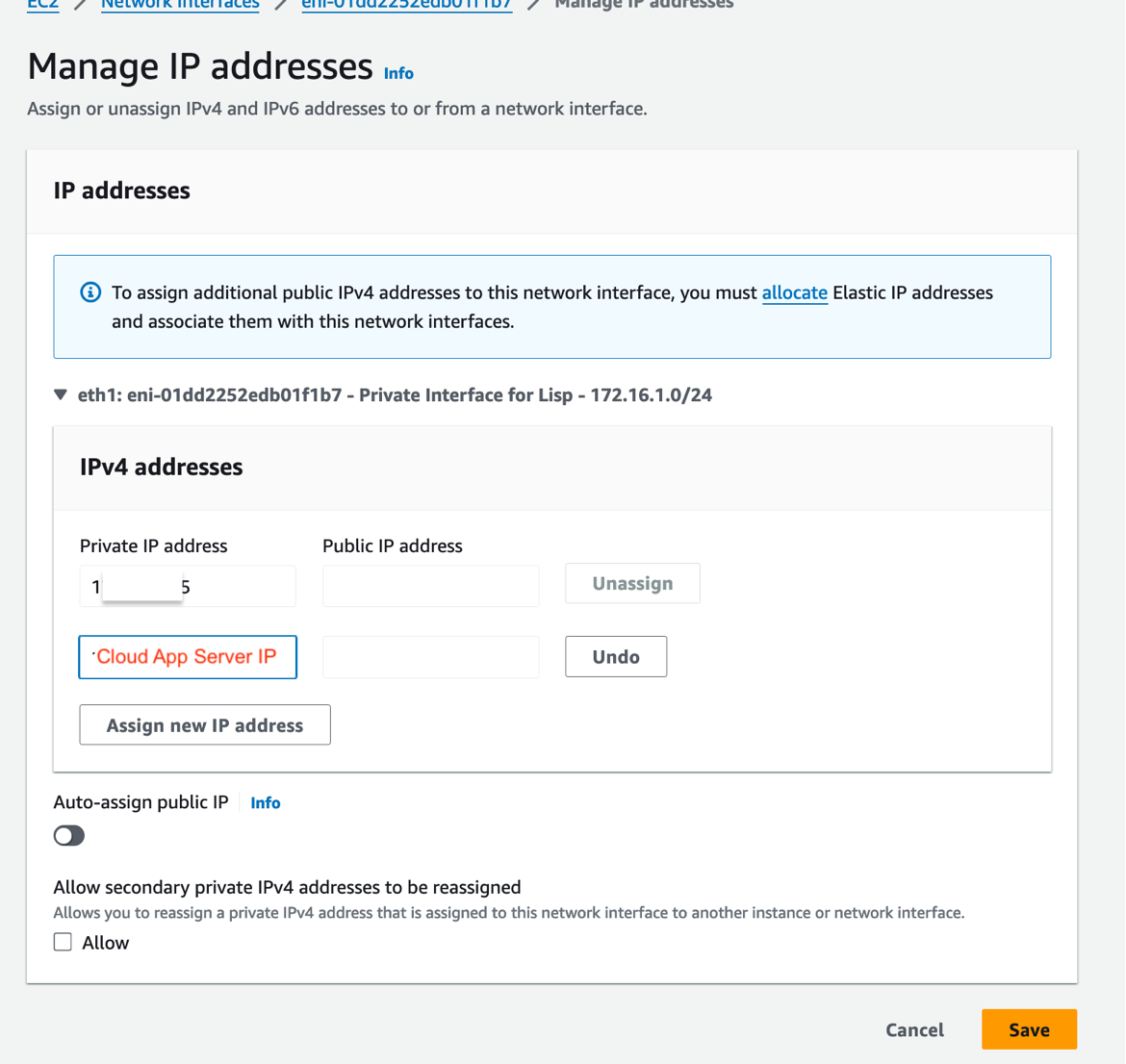Check Allow secondary private IPv4 reassignment
The height and width of the screenshot is (1064, 1126).
coord(63,942)
